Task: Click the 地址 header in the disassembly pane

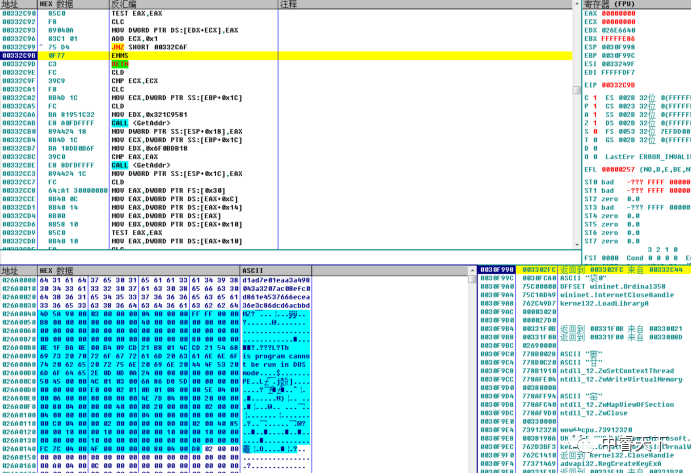Action: [x=19, y=4]
